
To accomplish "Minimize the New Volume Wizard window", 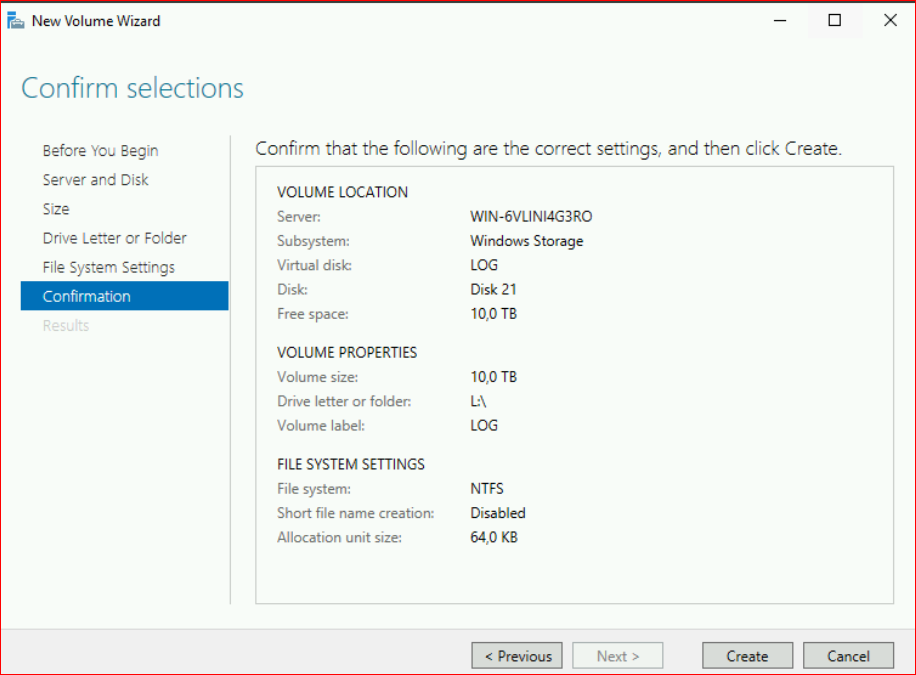I will pos(779,20).
